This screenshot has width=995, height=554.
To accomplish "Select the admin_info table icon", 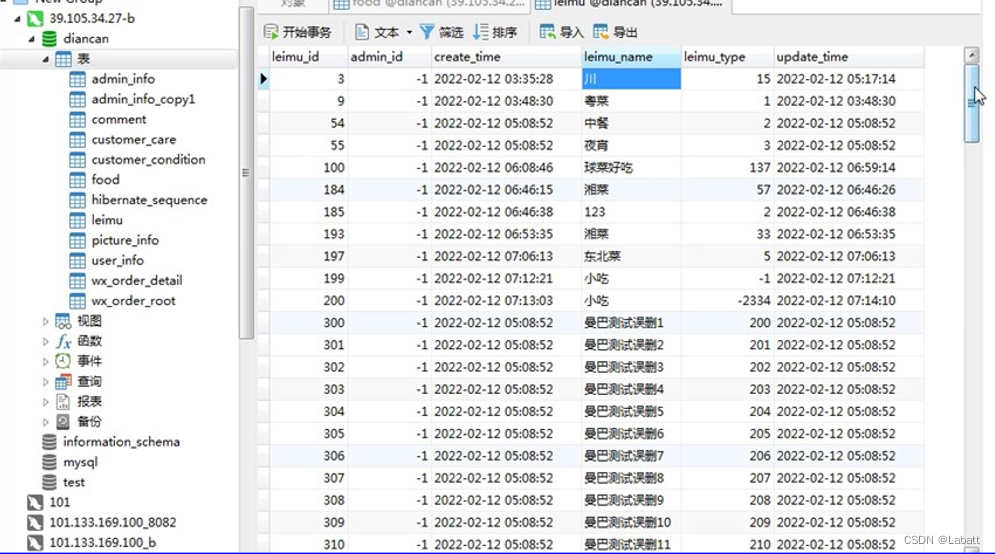I will click(77, 79).
